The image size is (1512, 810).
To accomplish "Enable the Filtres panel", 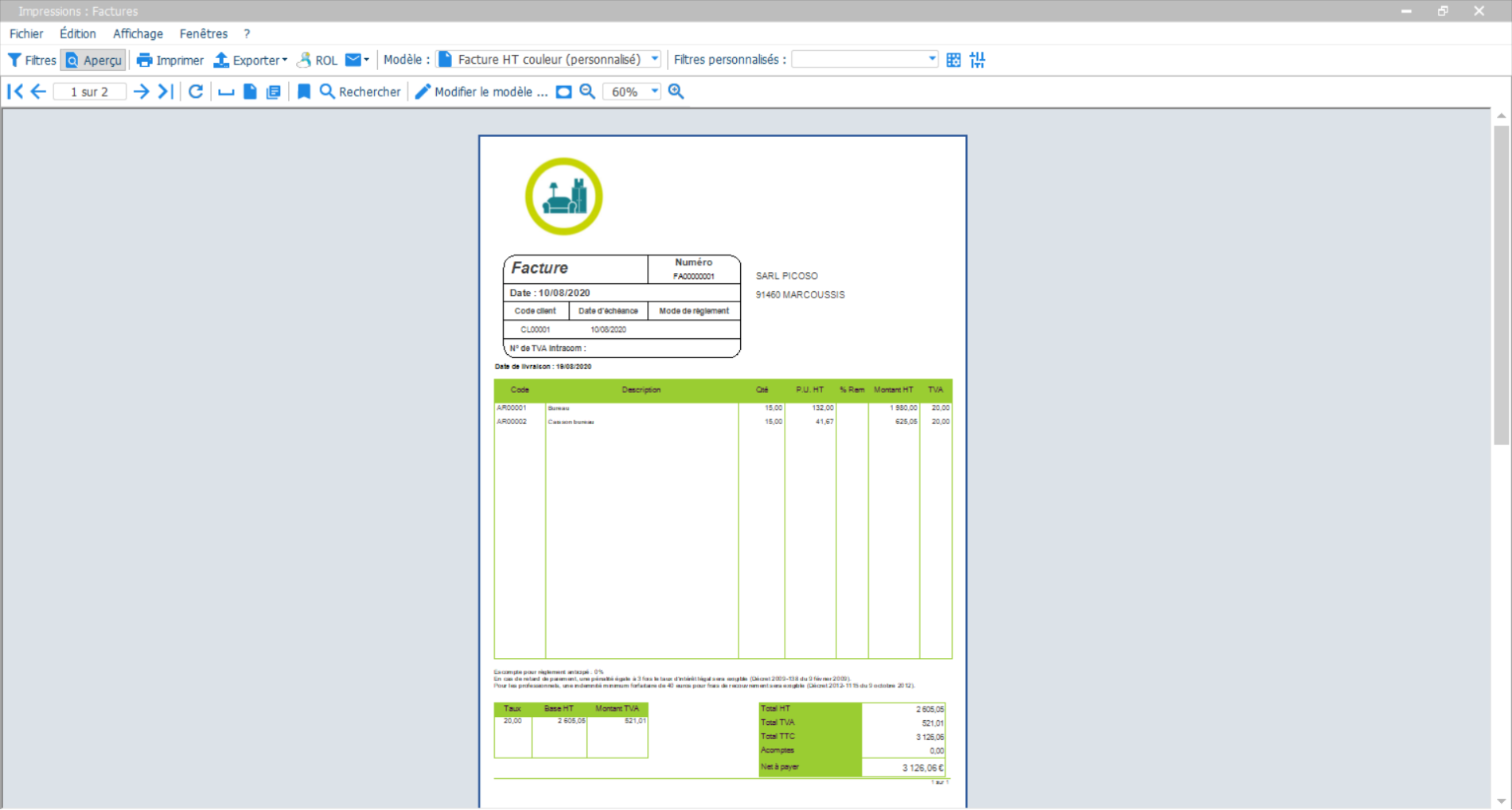I will [x=31, y=59].
